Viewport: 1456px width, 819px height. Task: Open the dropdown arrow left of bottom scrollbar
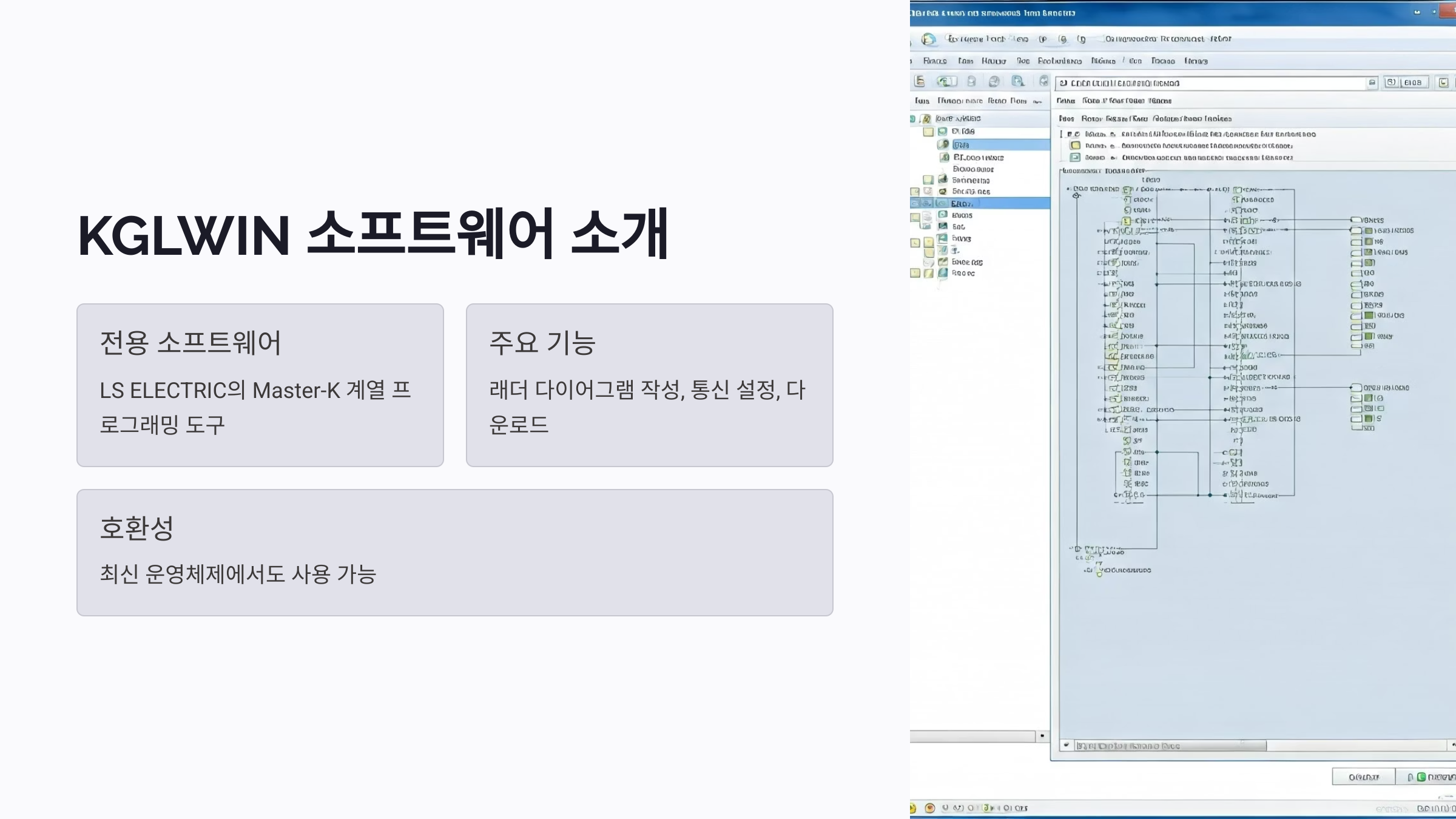tap(1066, 746)
